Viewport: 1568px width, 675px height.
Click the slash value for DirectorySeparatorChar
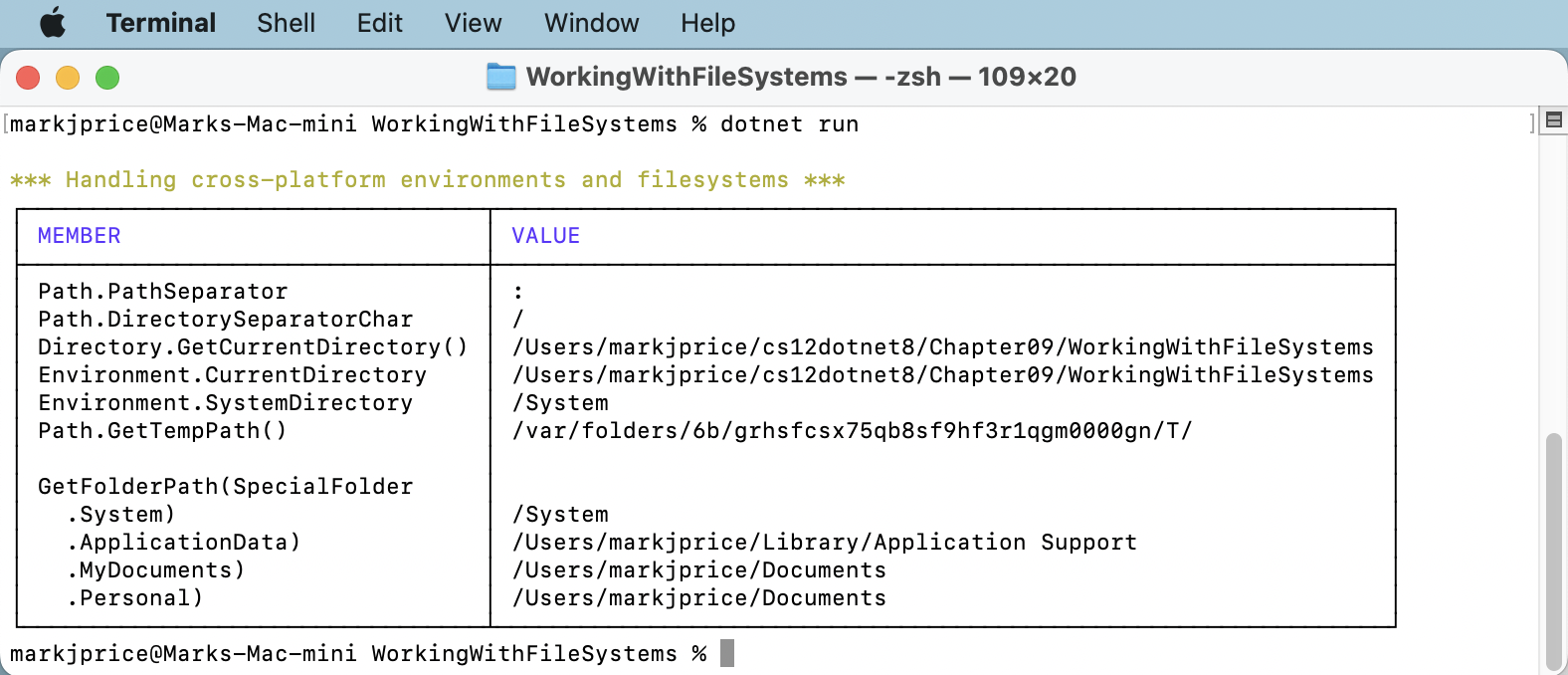click(518, 320)
